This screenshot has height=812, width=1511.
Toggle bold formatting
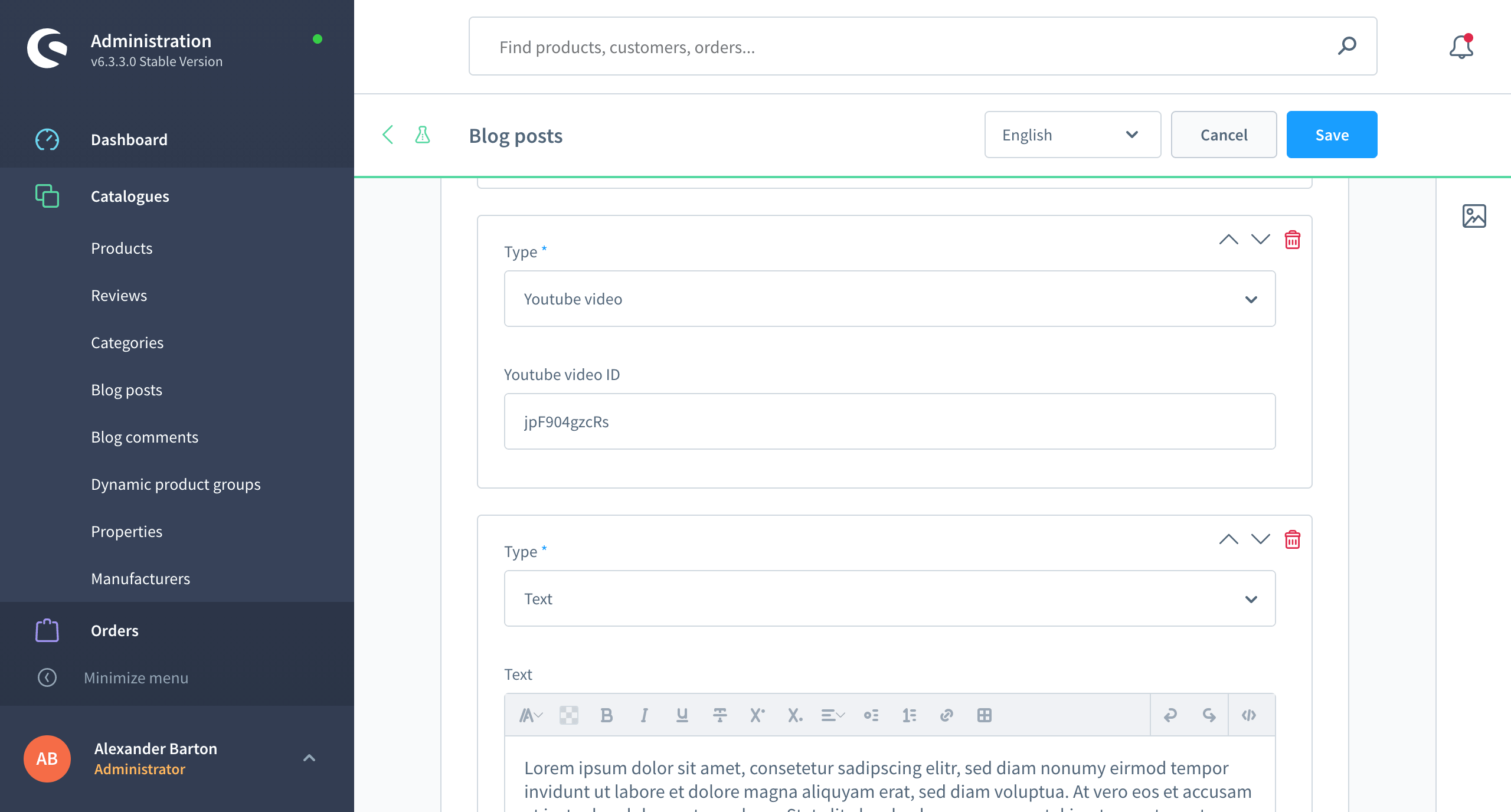click(x=606, y=715)
